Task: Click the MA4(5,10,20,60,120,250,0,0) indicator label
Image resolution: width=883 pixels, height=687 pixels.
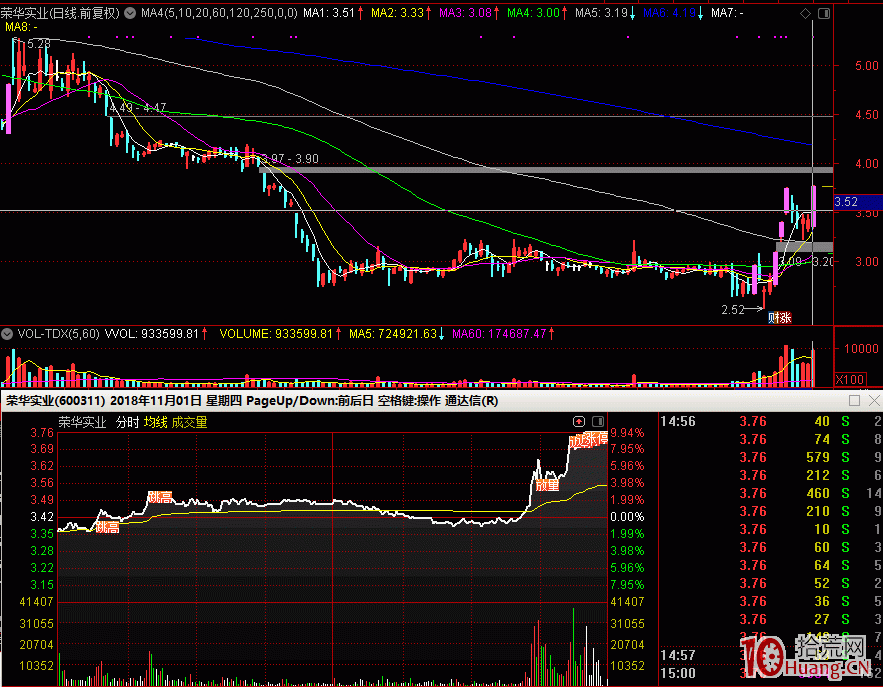Action: tap(219, 13)
